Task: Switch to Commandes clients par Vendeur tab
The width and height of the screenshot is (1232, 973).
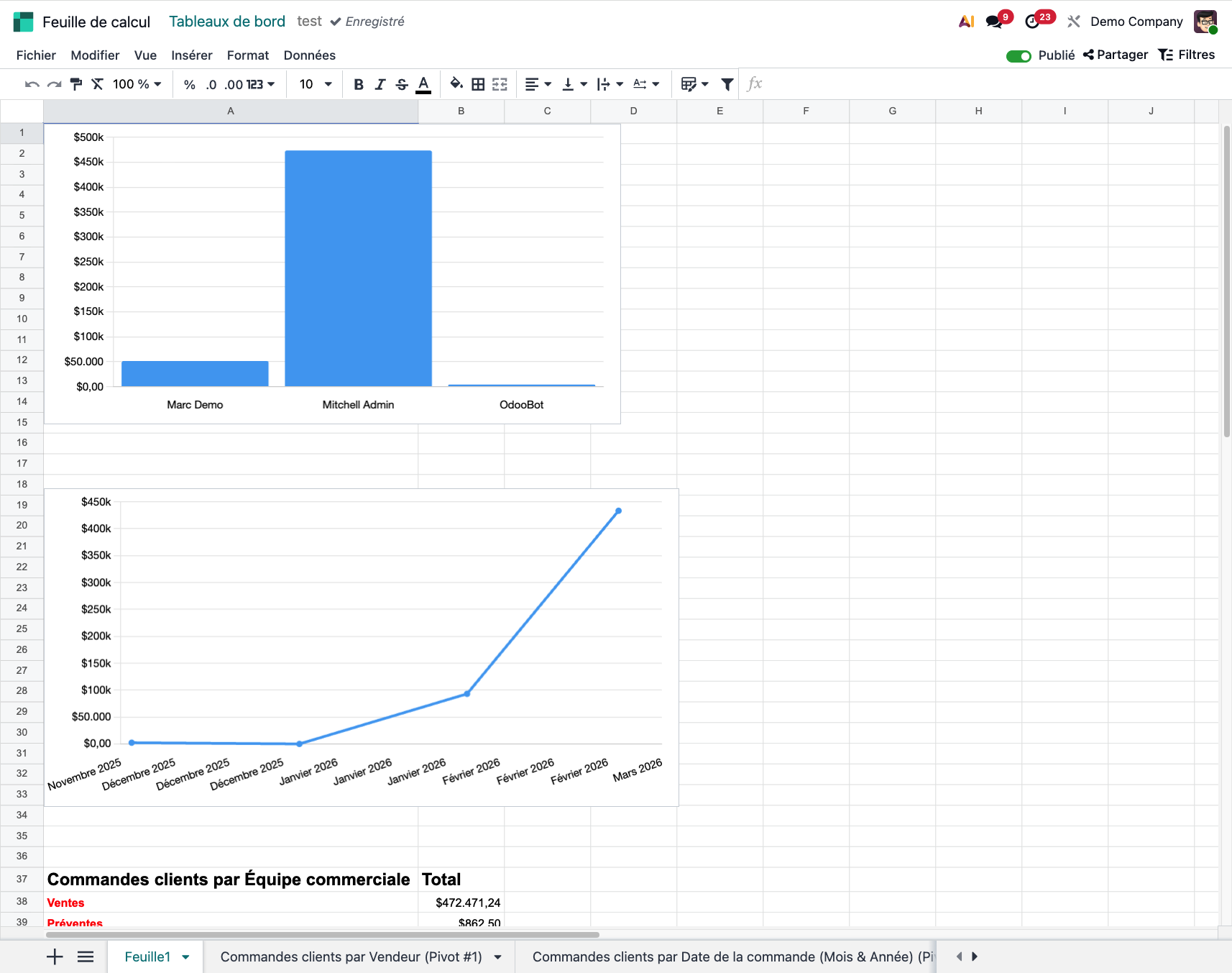Action: click(x=351, y=956)
